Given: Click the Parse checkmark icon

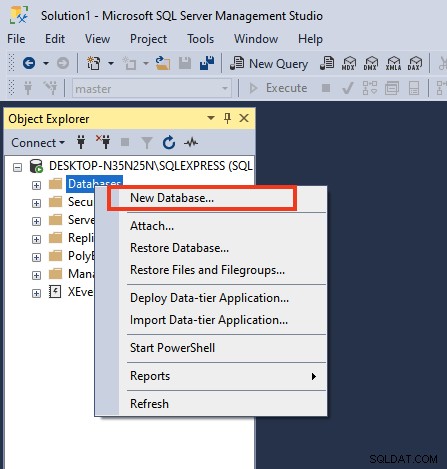Looking at the screenshot, I should pos(347,88).
